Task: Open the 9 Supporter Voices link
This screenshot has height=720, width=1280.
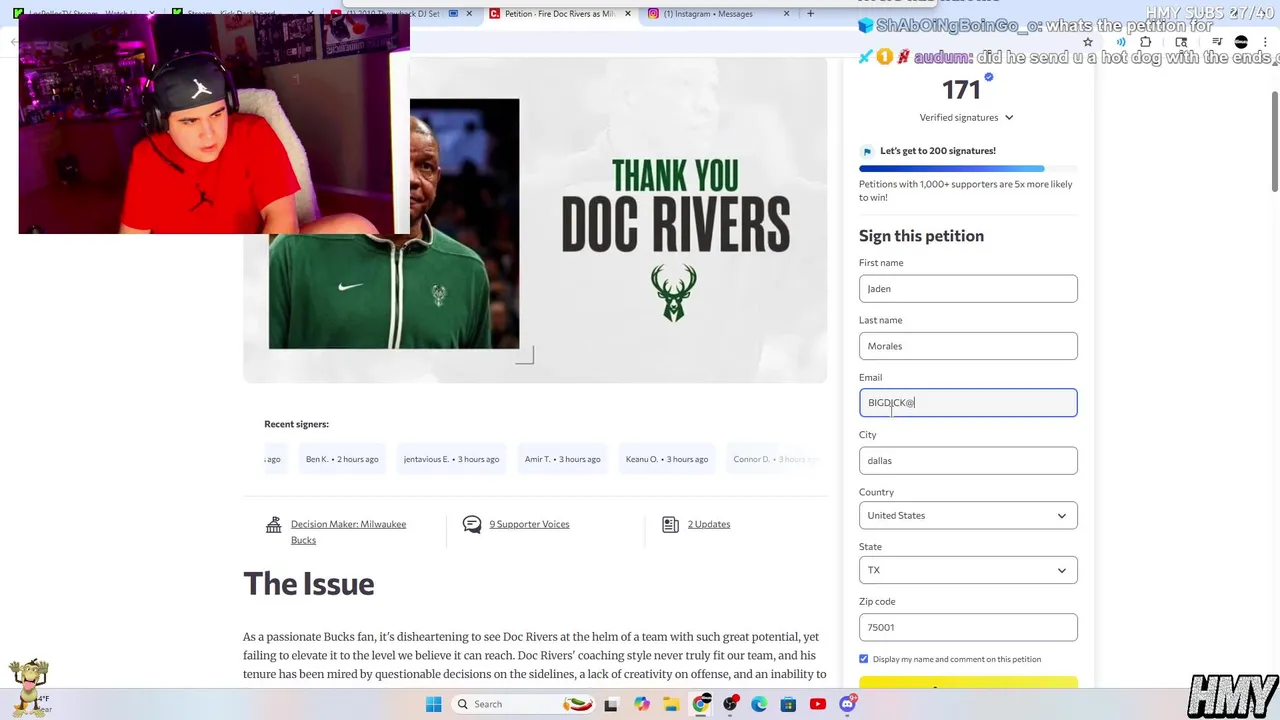Action: (529, 524)
